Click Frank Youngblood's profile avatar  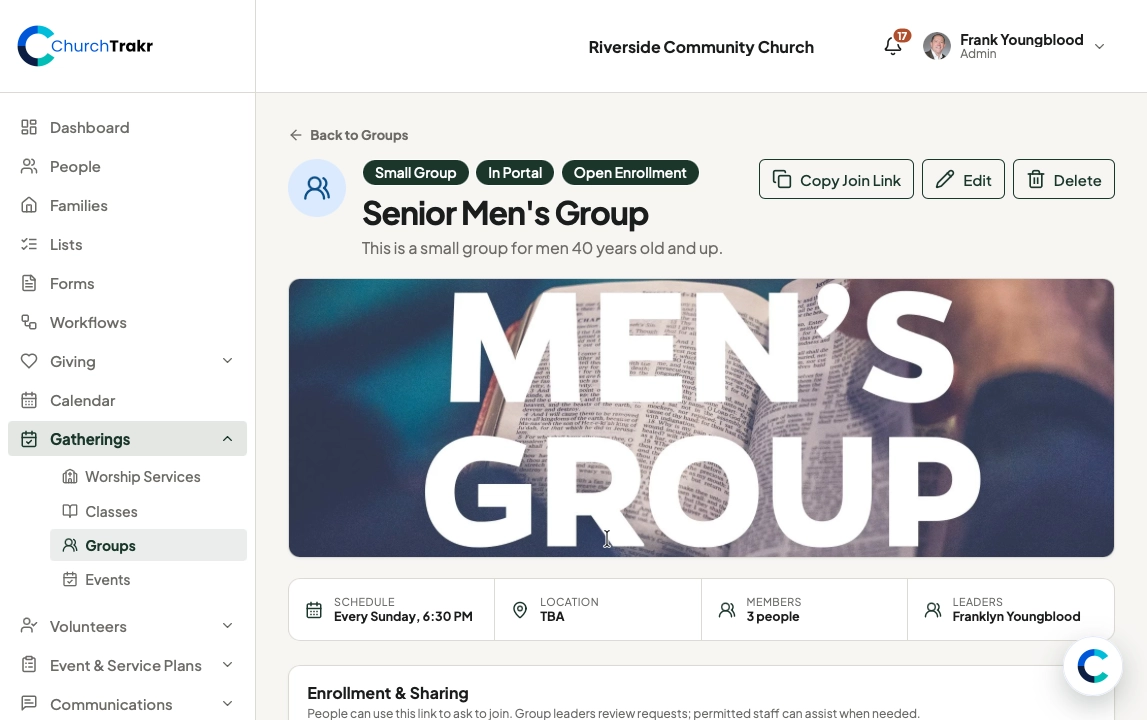pyautogui.click(x=937, y=46)
